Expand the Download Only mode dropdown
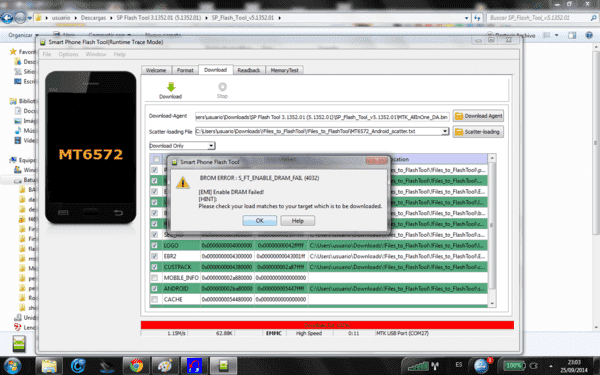The height and width of the screenshot is (375, 600). tap(211, 146)
